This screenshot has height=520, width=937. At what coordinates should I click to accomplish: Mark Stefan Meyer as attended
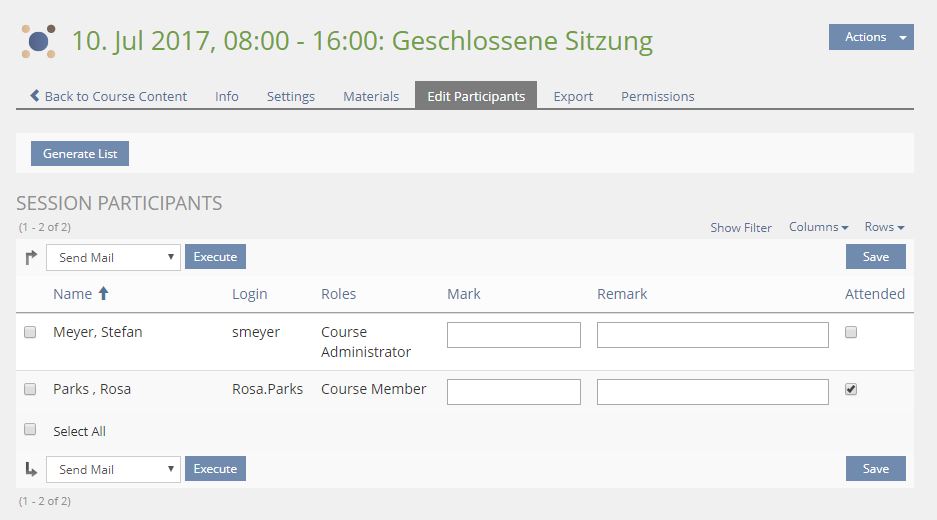coord(851,332)
